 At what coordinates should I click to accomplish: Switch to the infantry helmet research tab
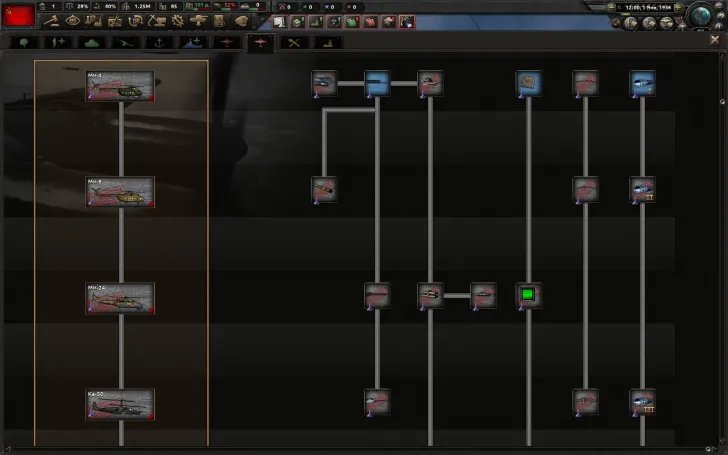[x=24, y=43]
